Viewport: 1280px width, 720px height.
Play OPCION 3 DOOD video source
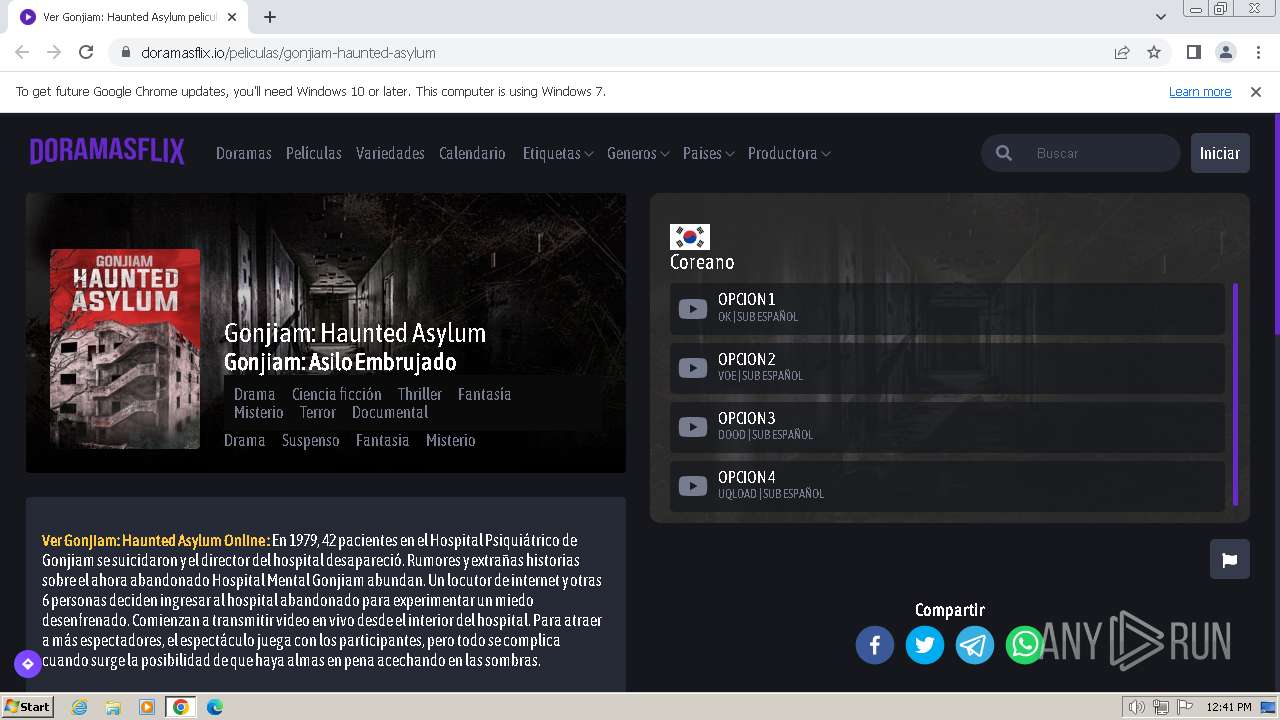[x=947, y=426]
